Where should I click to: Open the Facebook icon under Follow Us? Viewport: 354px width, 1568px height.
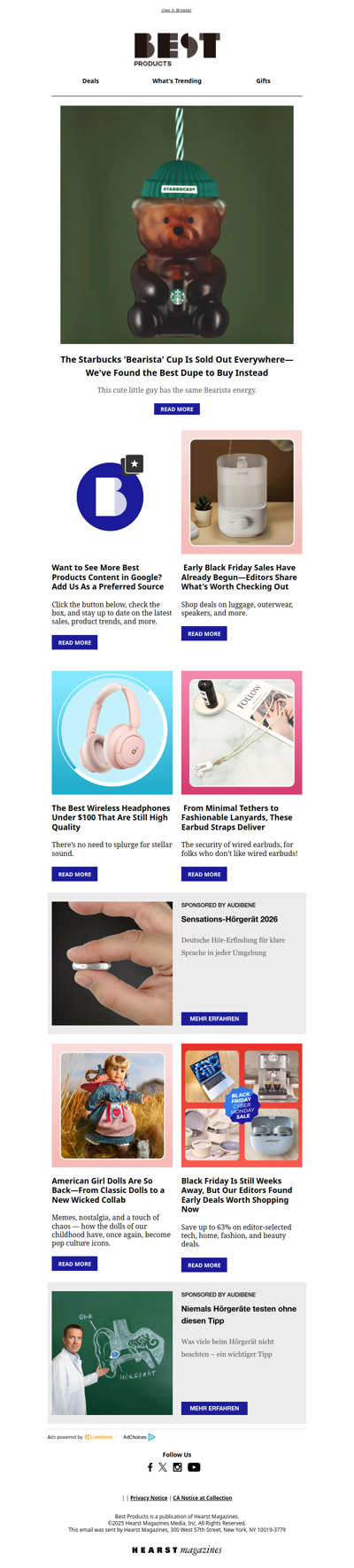[150, 1467]
